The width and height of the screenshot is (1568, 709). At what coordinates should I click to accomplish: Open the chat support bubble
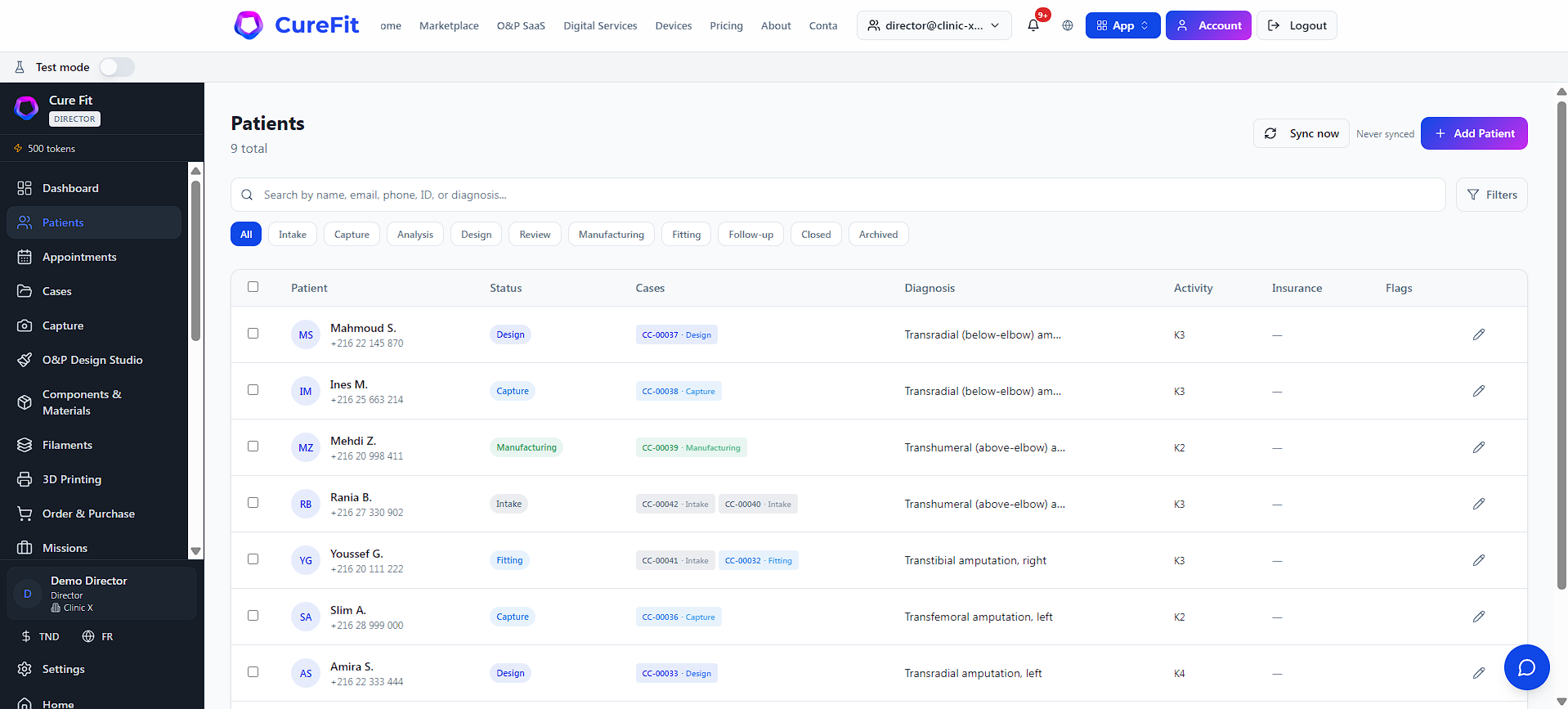[1526, 667]
